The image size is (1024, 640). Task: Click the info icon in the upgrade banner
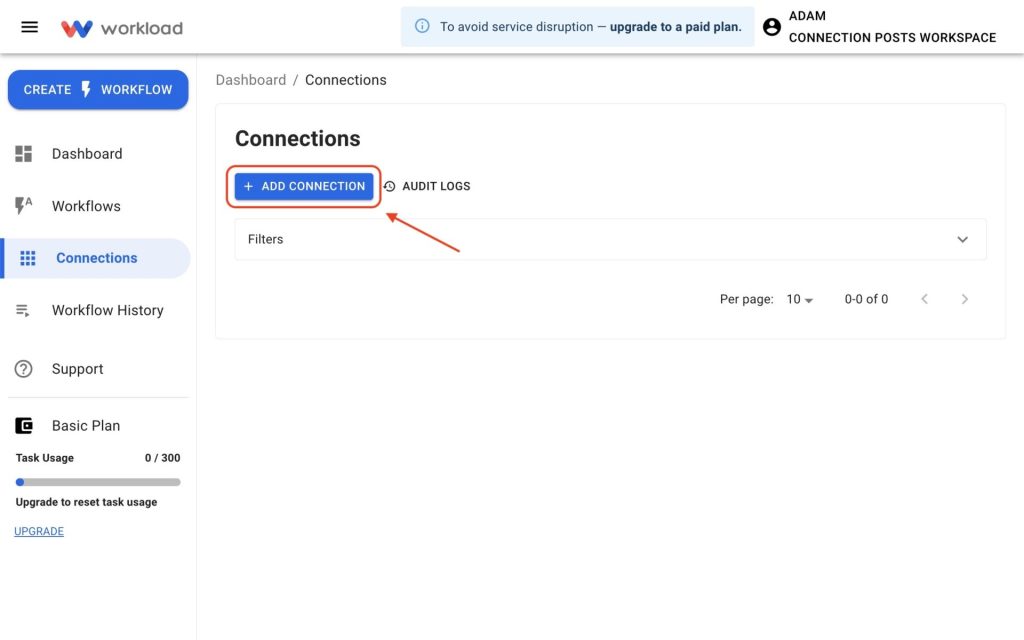click(x=423, y=26)
